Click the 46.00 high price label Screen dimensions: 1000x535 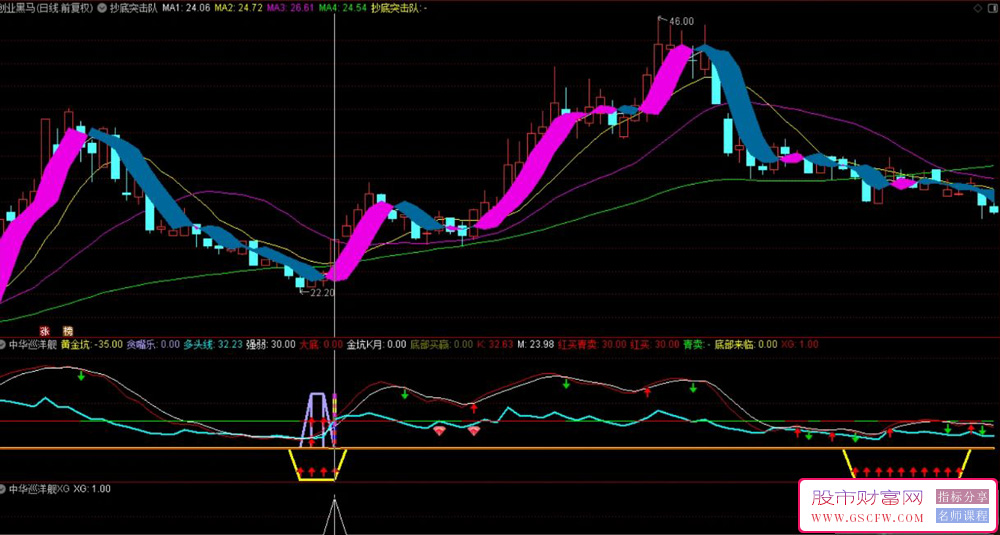(680, 21)
